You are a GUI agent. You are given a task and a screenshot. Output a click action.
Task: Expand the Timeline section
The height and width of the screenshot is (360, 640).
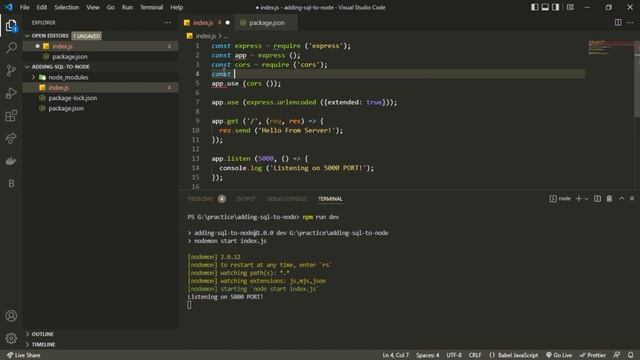point(100,344)
